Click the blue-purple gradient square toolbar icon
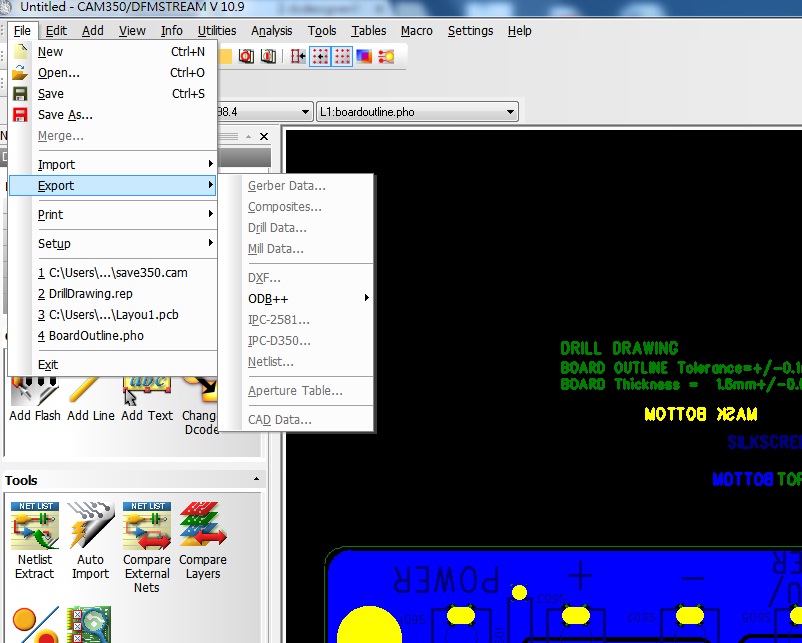The image size is (802, 643). click(364, 56)
